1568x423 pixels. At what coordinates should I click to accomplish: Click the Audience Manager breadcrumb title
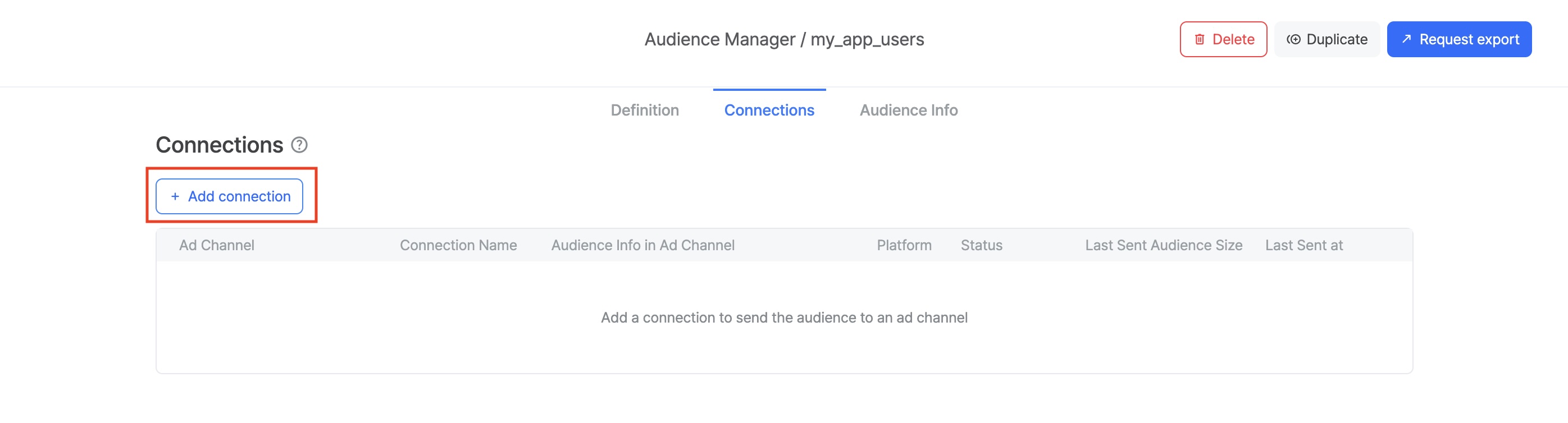(719, 39)
